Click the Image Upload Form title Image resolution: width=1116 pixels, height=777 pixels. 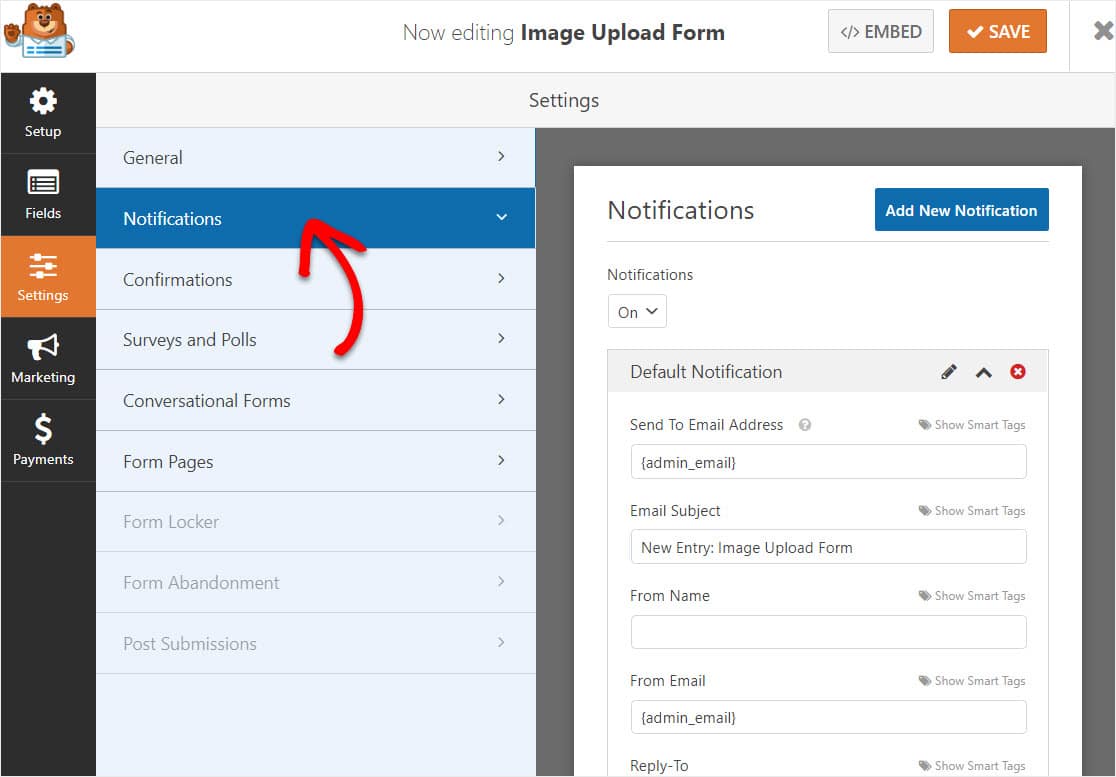pos(623,33)
